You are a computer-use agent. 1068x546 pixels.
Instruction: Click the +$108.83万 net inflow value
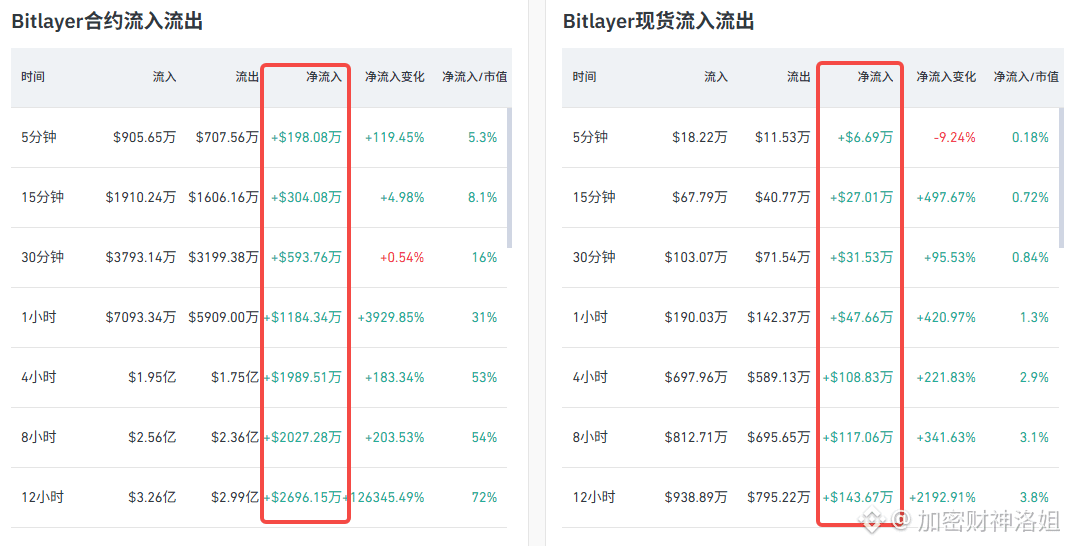pos(858,377)
